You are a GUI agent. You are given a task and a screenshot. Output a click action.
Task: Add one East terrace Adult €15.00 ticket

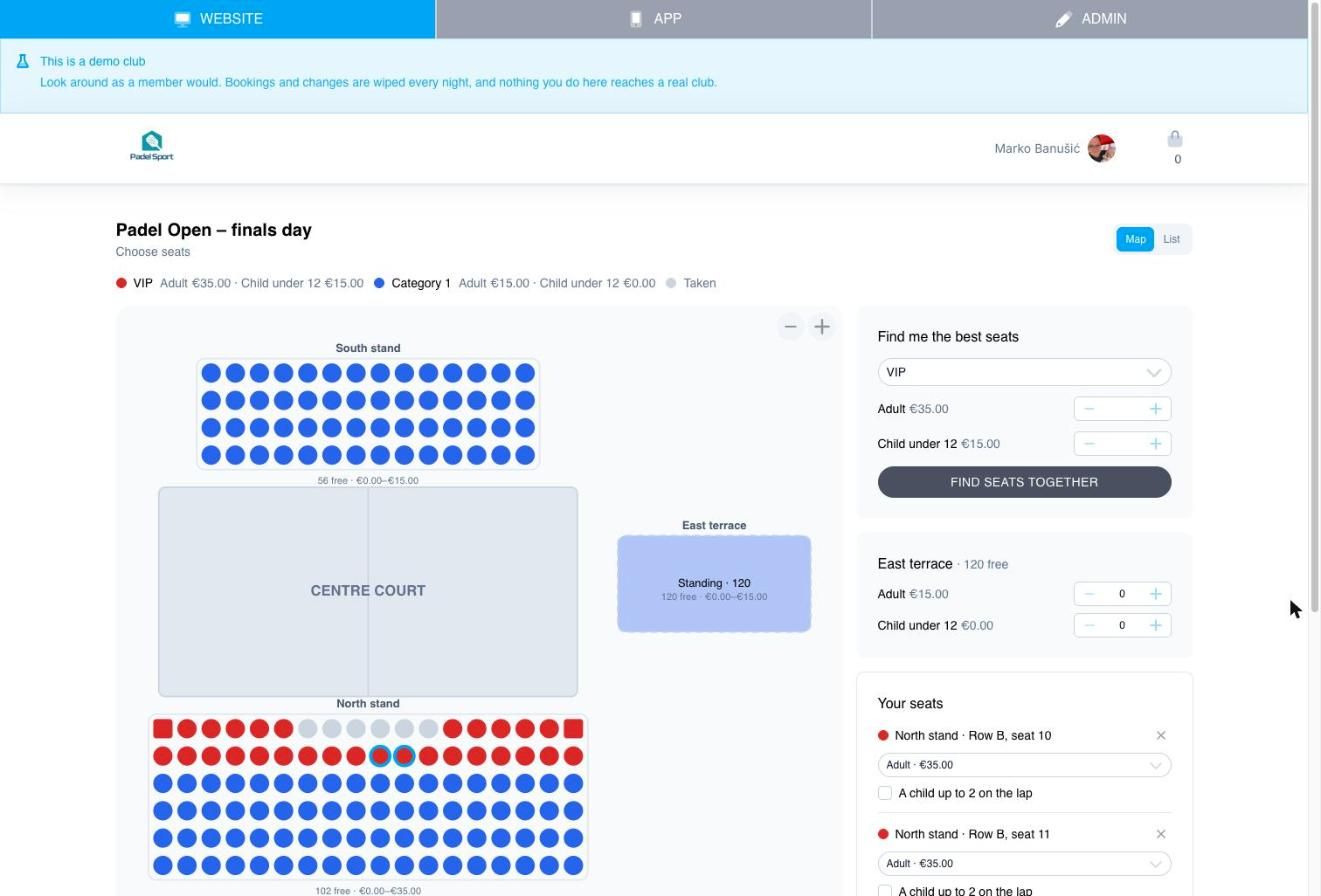click(1155, 594)
